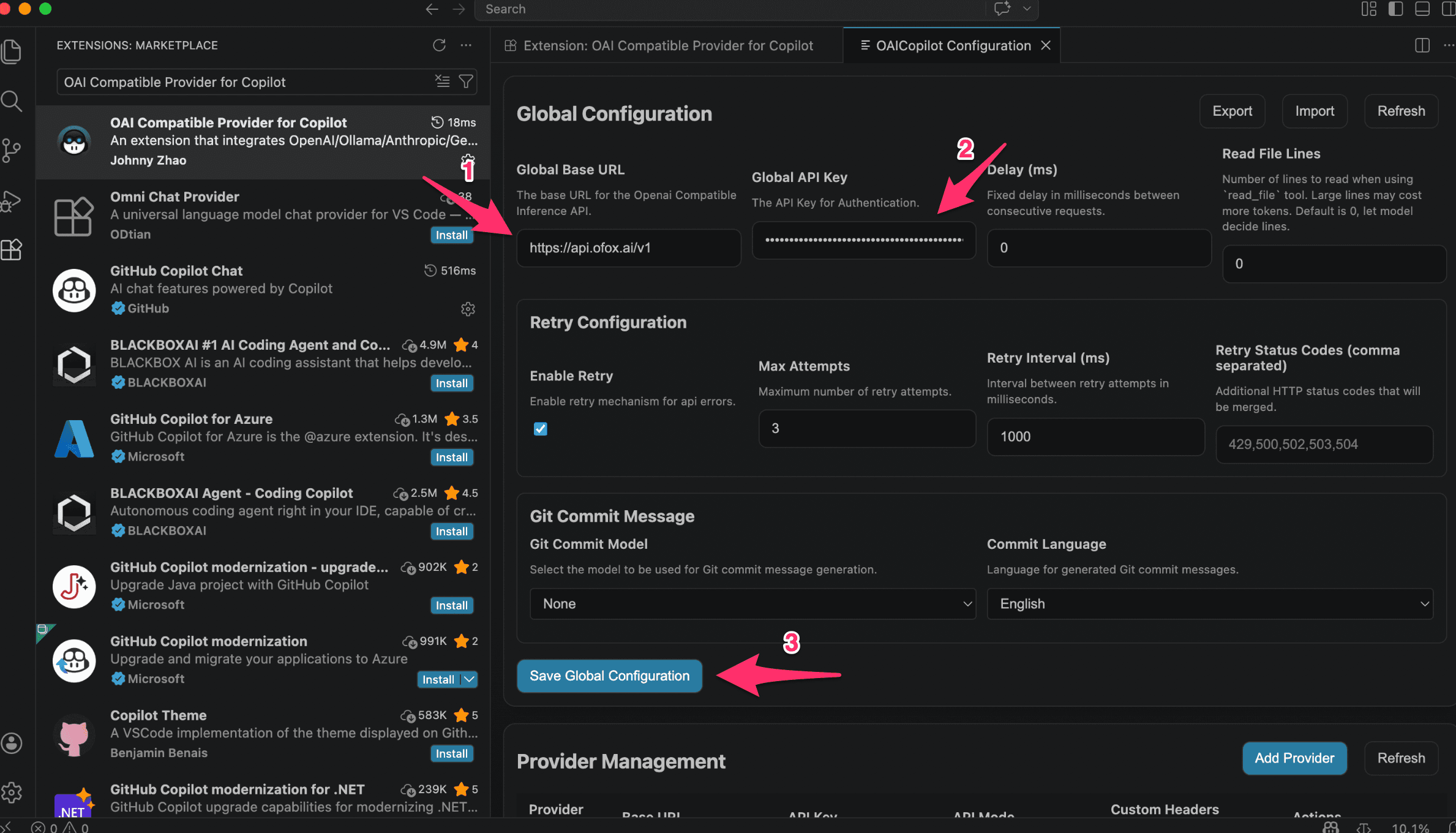Toggle panel layout icon in title bar
Image resolution: width=1456 pixels, height=833 pixels.
[x=1422, y=9]
